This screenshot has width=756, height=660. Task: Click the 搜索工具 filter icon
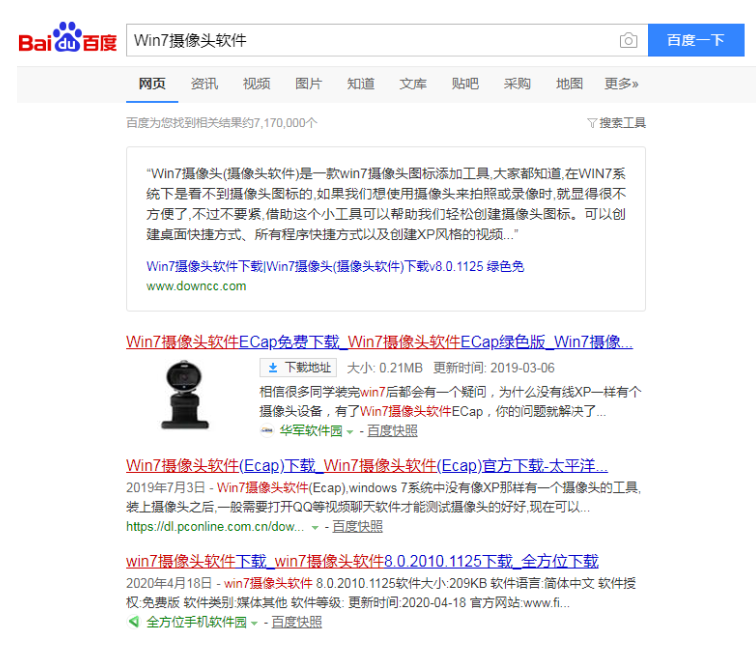pos(592,123)
